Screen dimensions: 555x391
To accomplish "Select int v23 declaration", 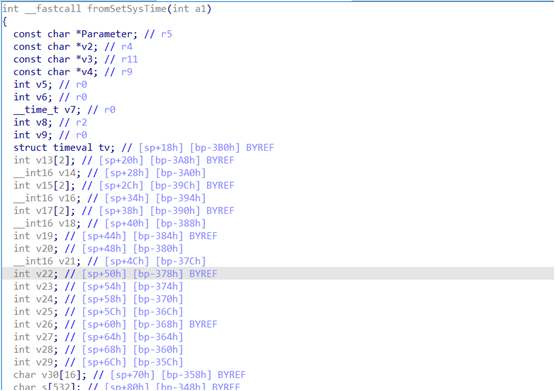I will (x=35, y=286).
